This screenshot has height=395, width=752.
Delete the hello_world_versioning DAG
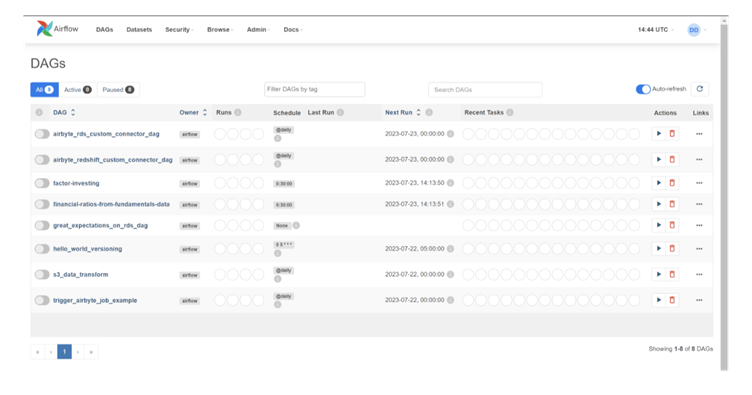(x=672, y=249)
